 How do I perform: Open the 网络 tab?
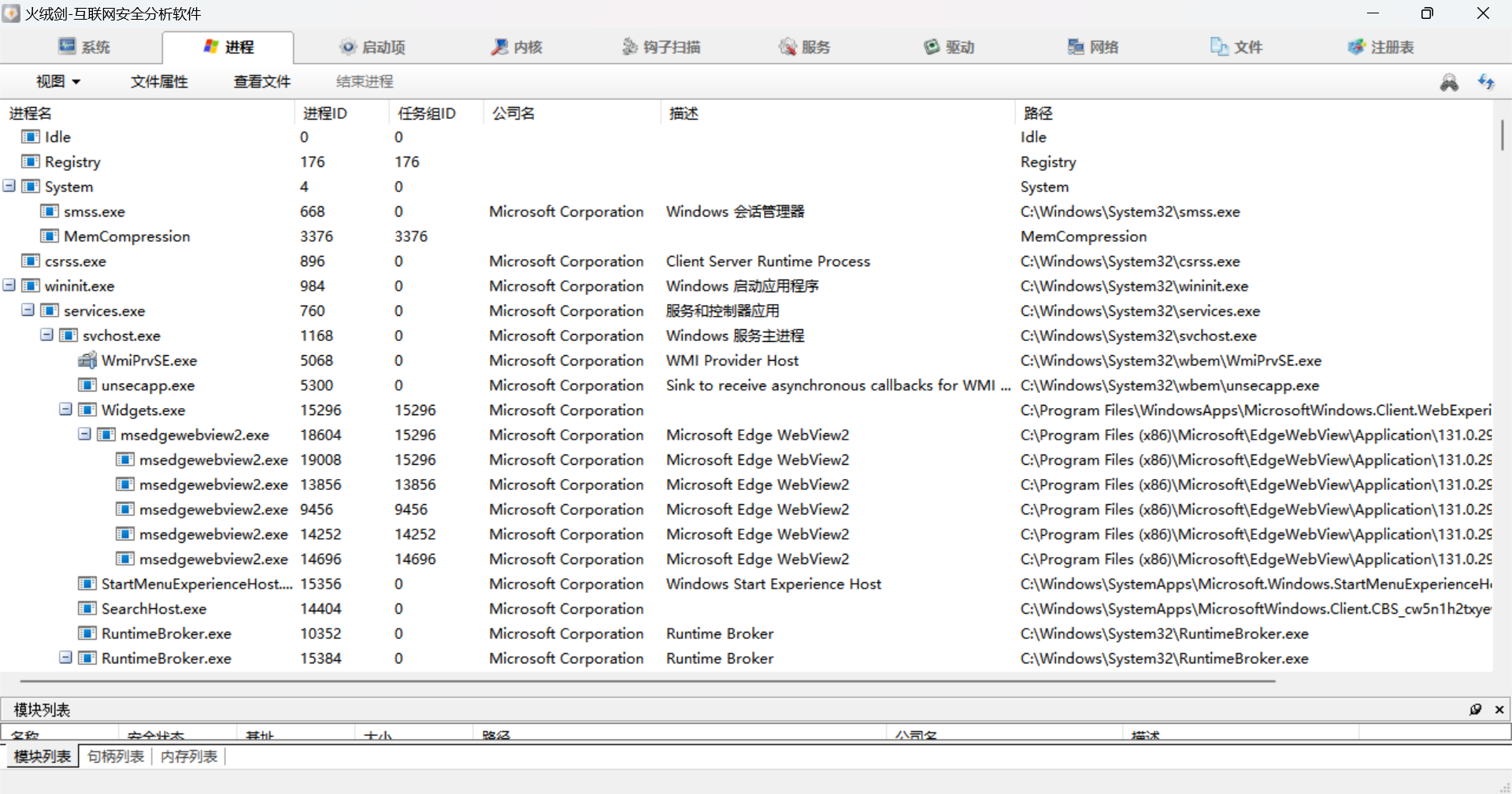tap(1093, 47)
